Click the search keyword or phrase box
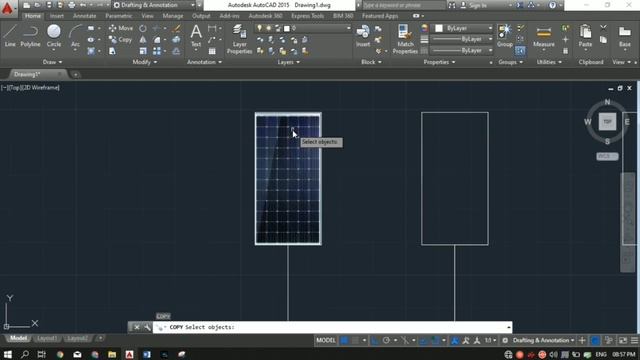Screen dimensions: 640x360 403,5
